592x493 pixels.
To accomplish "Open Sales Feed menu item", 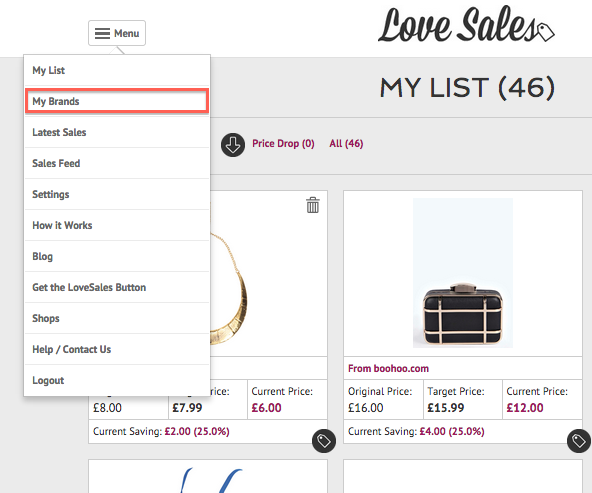I will pyautogui.click(x=117, y=163).
